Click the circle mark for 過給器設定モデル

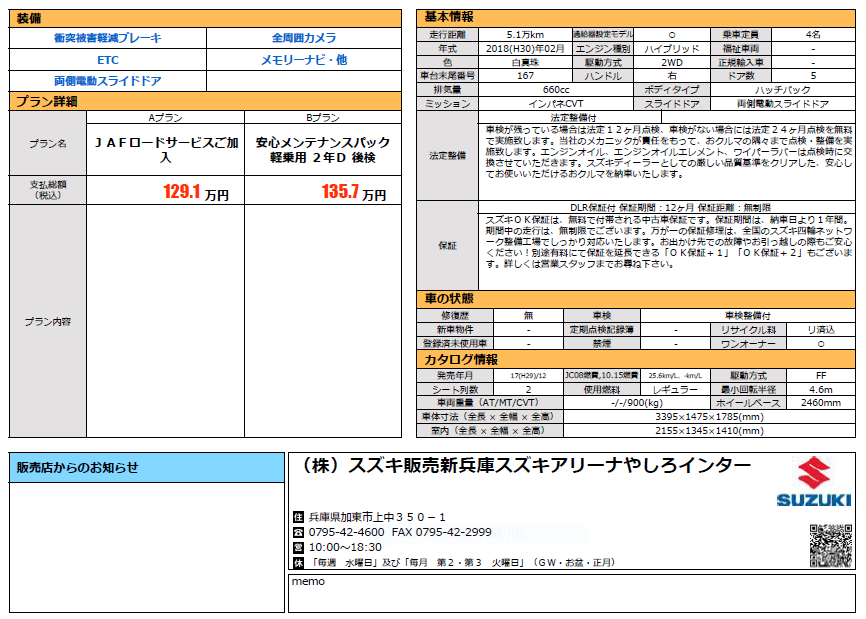tap(668, 34)
